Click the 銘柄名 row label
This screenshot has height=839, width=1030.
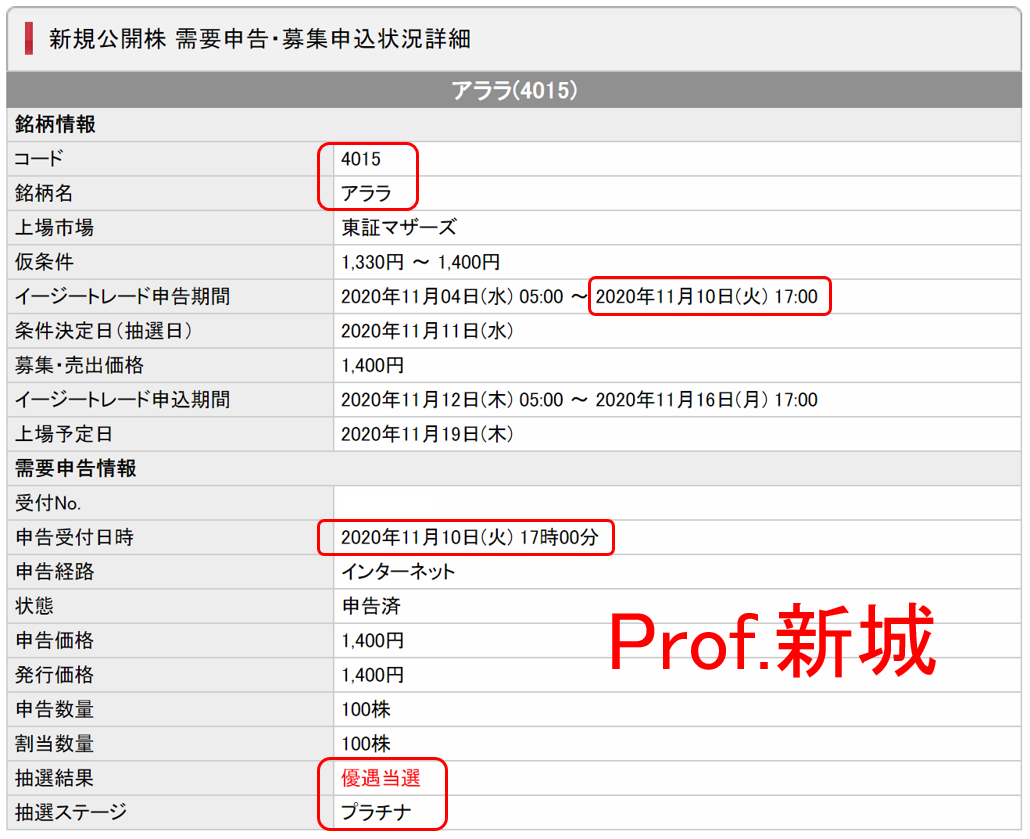coord(43,193)
